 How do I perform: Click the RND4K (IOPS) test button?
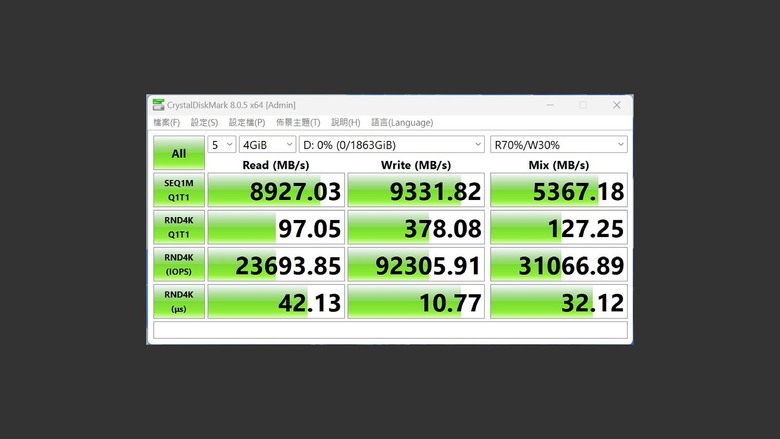179,264
